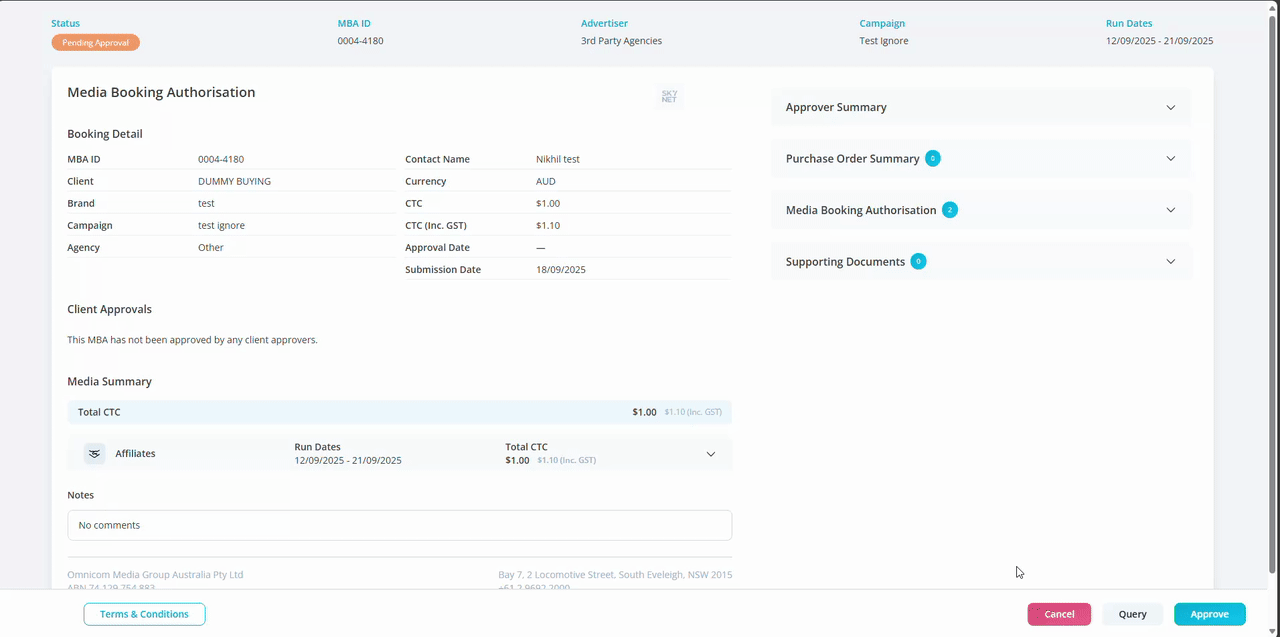The height and width of the screenshot is (637, 1280).
Task: Click the Affiliates layers icon
Action: pos(95,454)
